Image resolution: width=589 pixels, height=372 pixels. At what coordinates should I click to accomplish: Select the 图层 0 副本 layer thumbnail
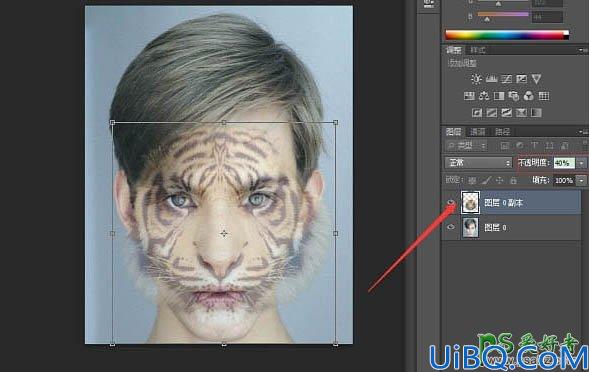[470, 203]
